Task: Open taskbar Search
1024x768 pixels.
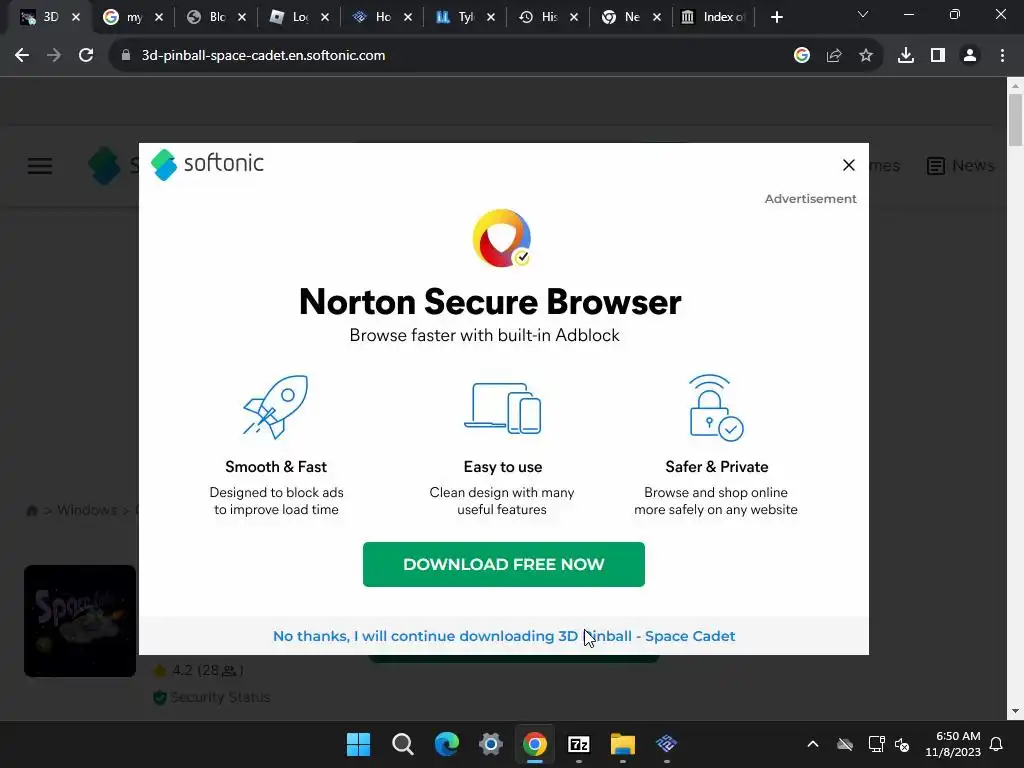Action: (402, 744)
